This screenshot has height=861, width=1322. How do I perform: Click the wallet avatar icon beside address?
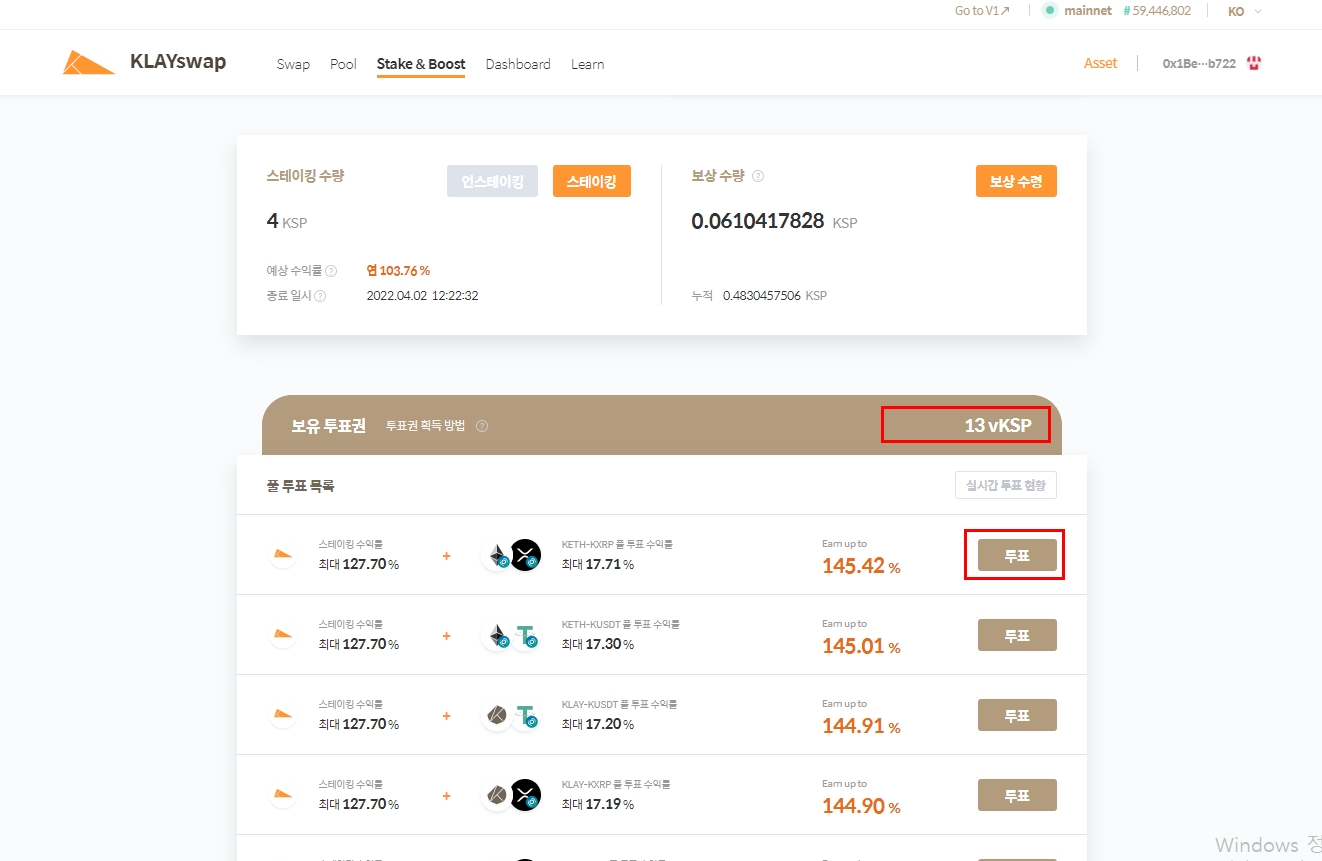tap(1254, 63)
